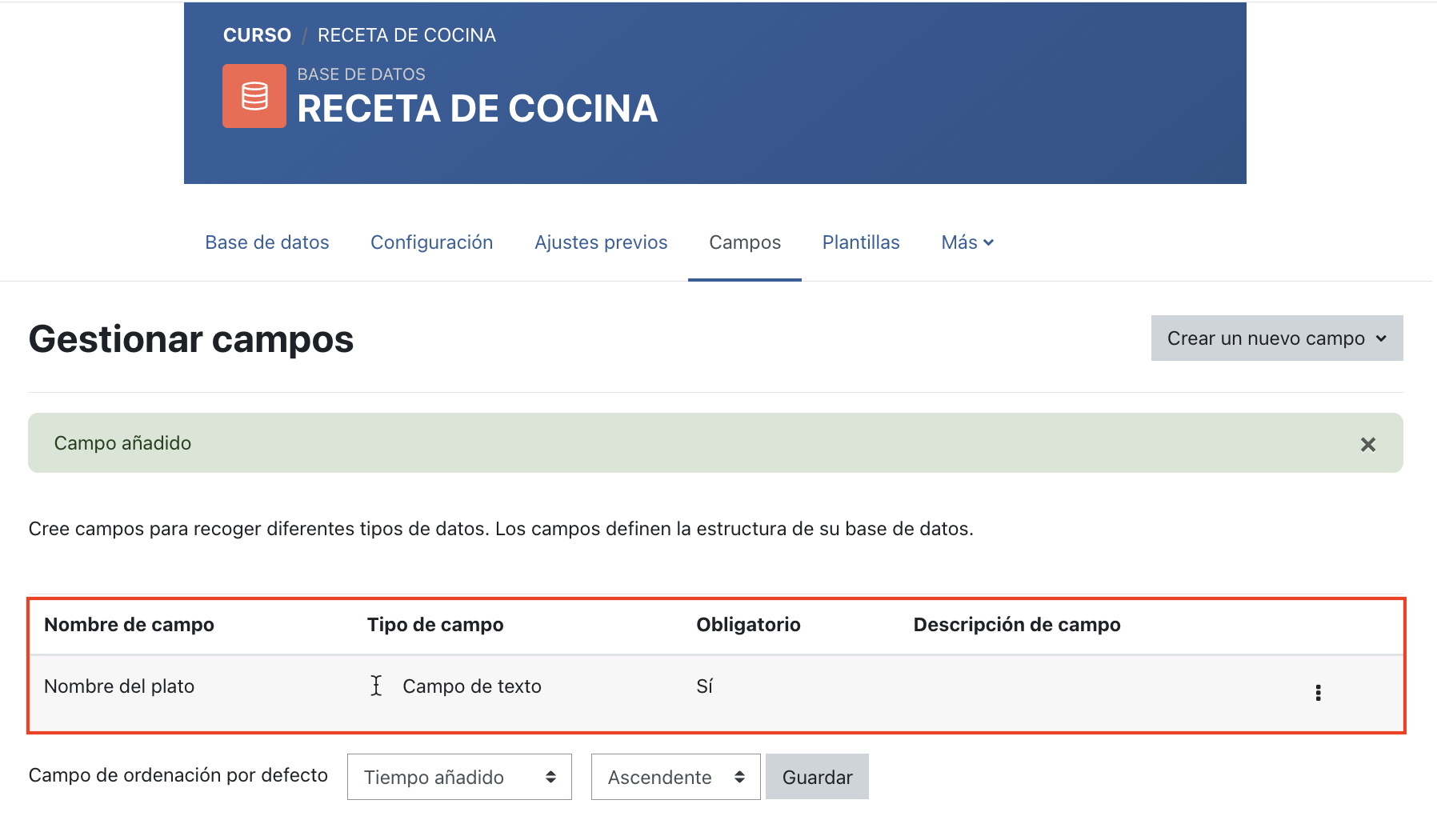The height and width of the screenshot is (840, 1437).
Task: Click the Tipo de campo column header
Action: [x=435, y=625]
